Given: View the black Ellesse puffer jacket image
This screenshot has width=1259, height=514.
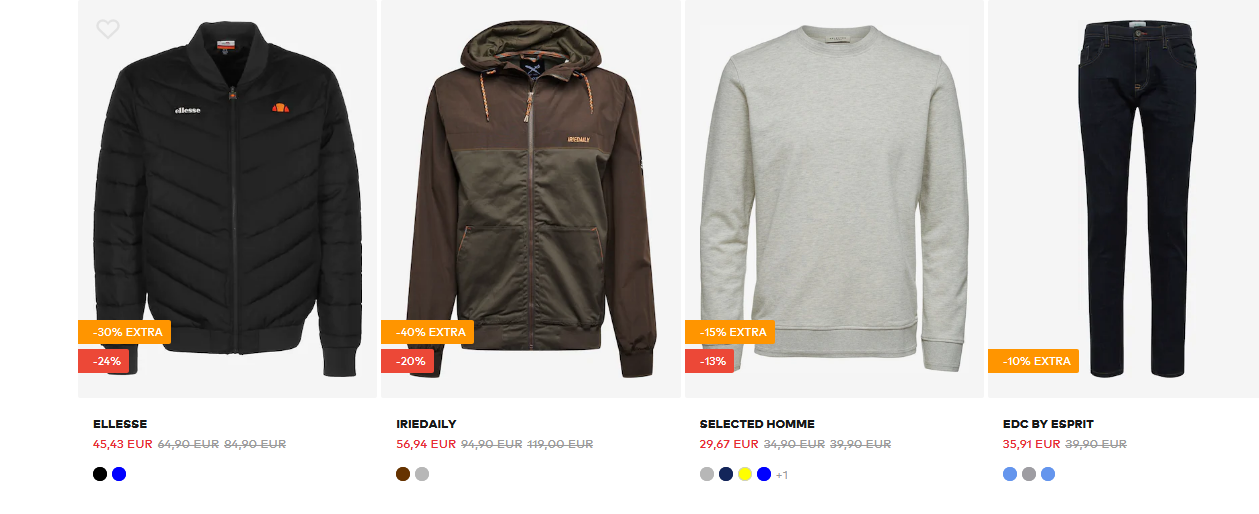Looking at the screenshot, I should click(227, 198).
